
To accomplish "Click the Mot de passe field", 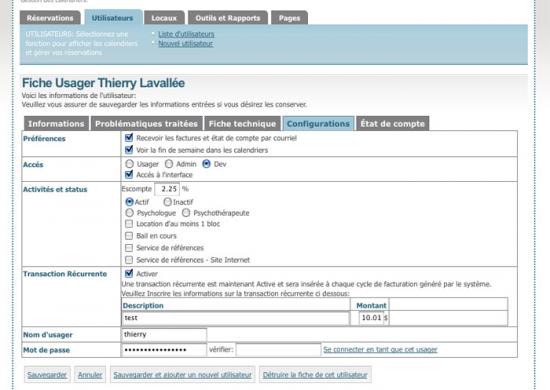I will (x=164, y=350).
